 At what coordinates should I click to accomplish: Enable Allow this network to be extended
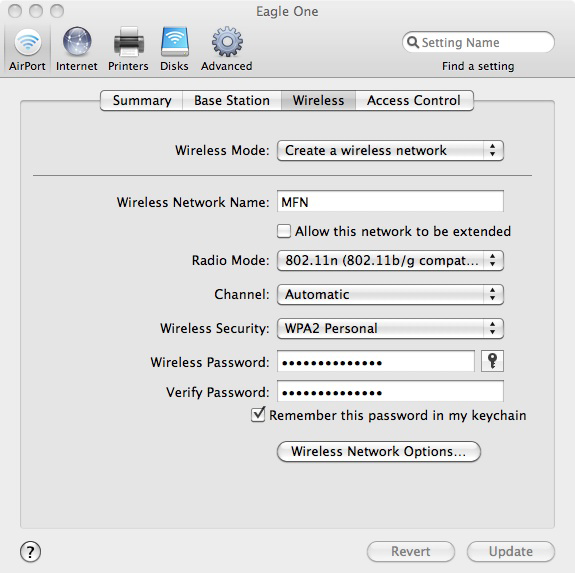tap(284, 231)
